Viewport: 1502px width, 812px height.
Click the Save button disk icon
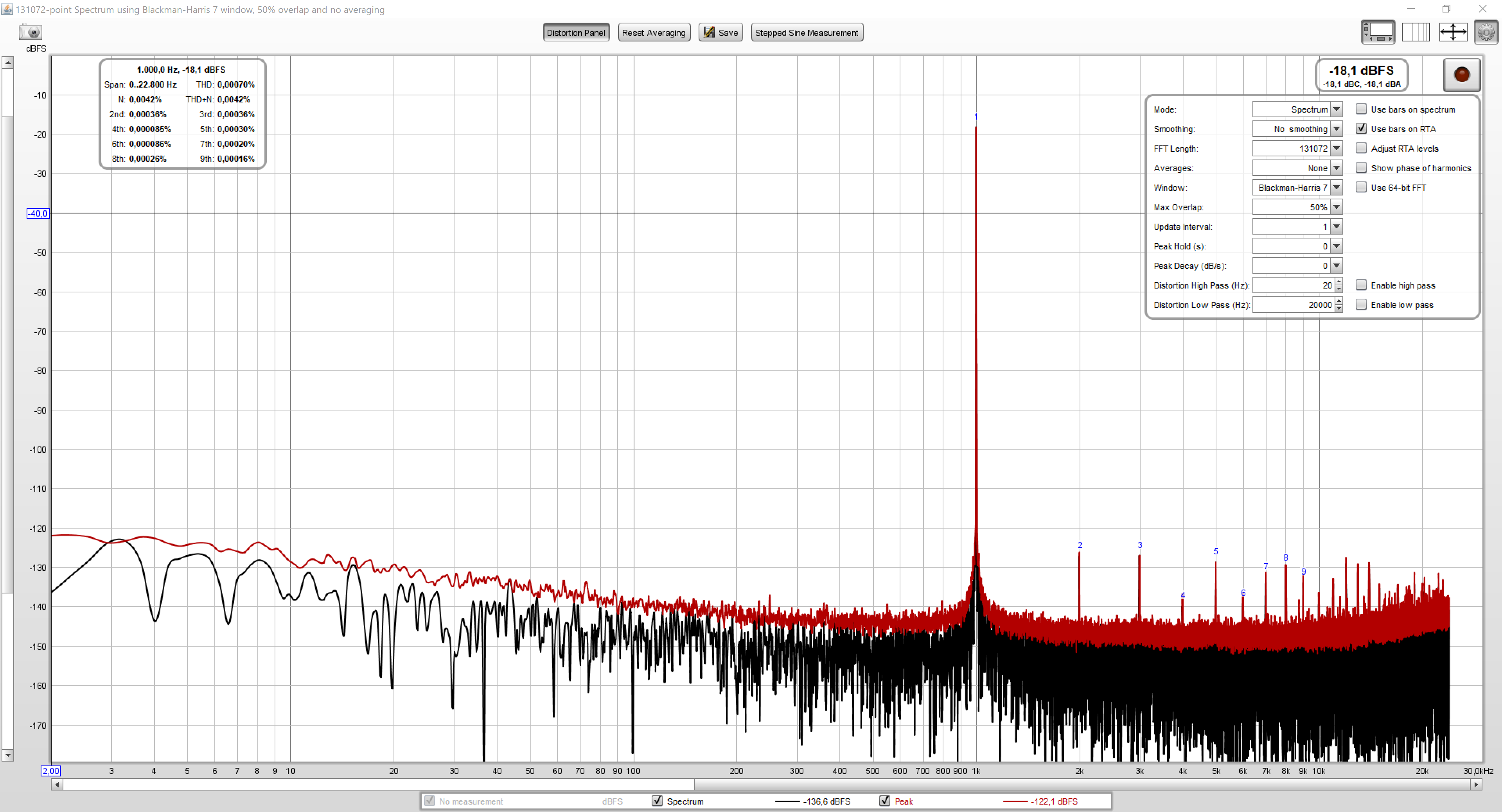point(709,32)
